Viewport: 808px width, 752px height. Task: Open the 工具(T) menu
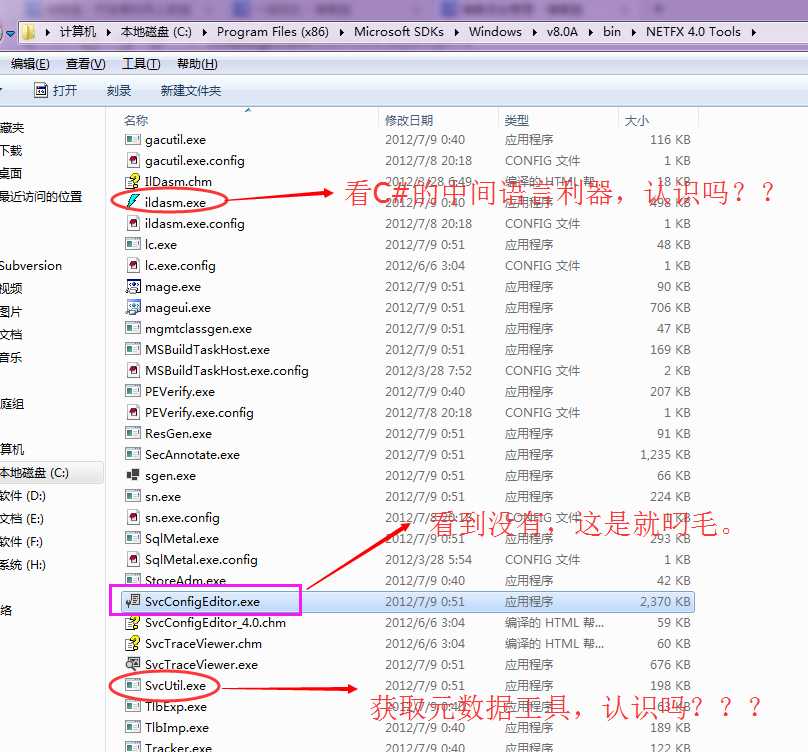point(141,64)
